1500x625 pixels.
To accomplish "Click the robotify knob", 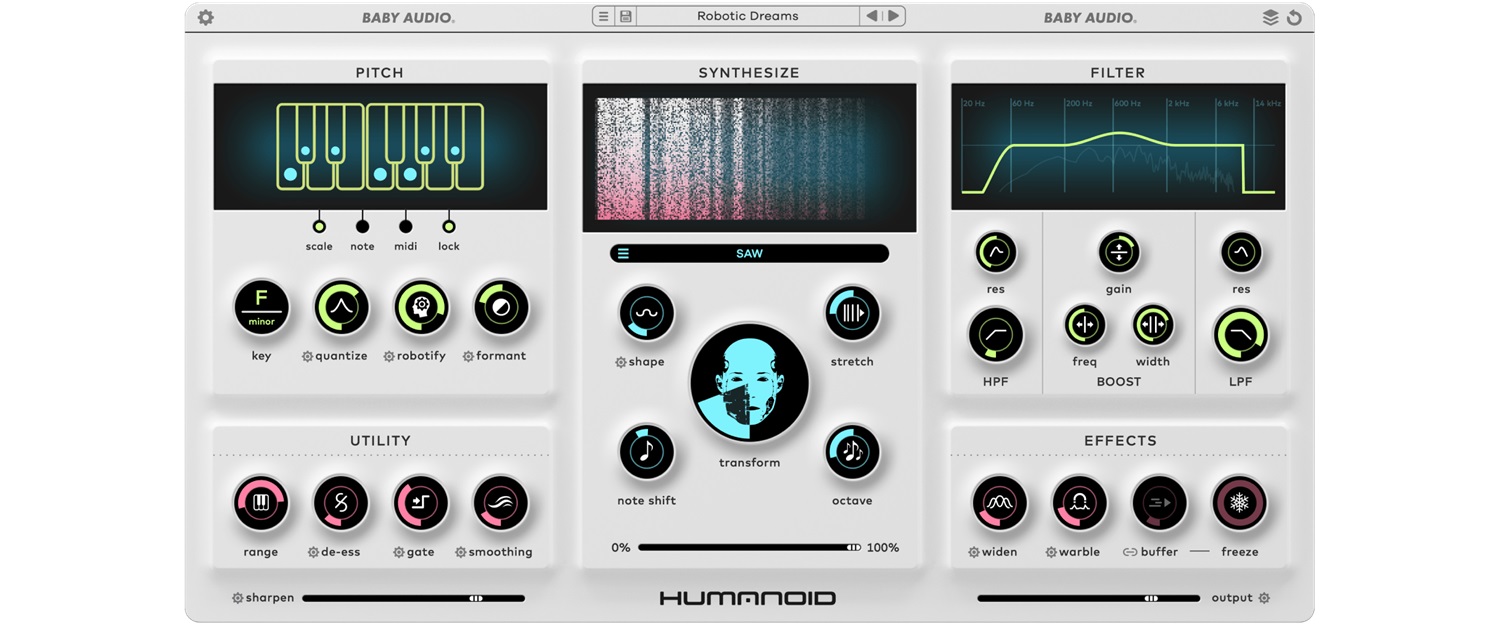I will point(421,307).
